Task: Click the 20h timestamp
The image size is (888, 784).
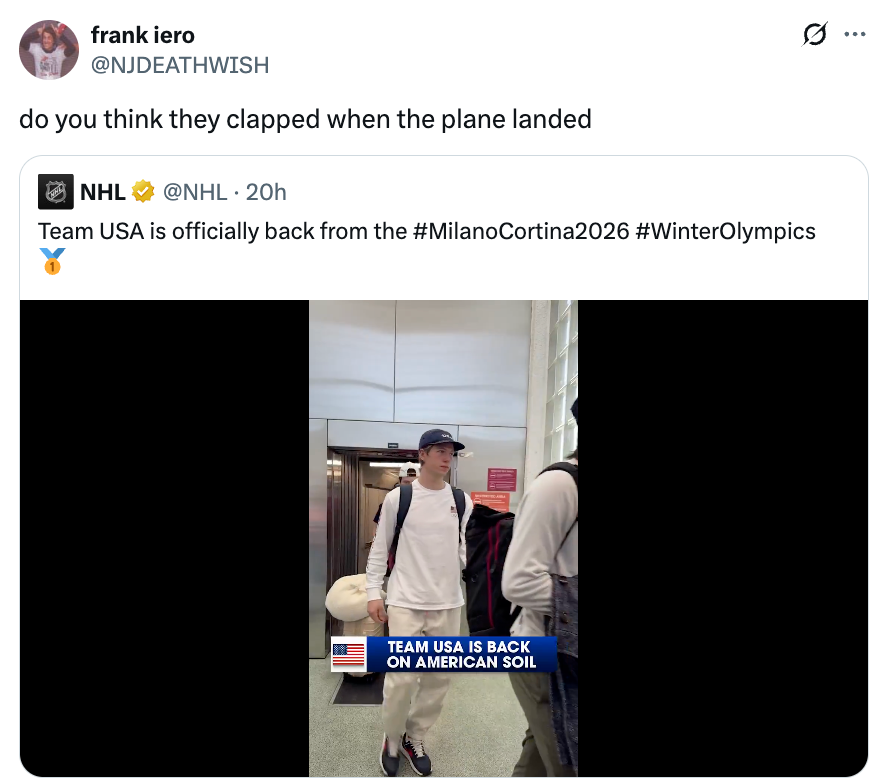Action: 266,191
